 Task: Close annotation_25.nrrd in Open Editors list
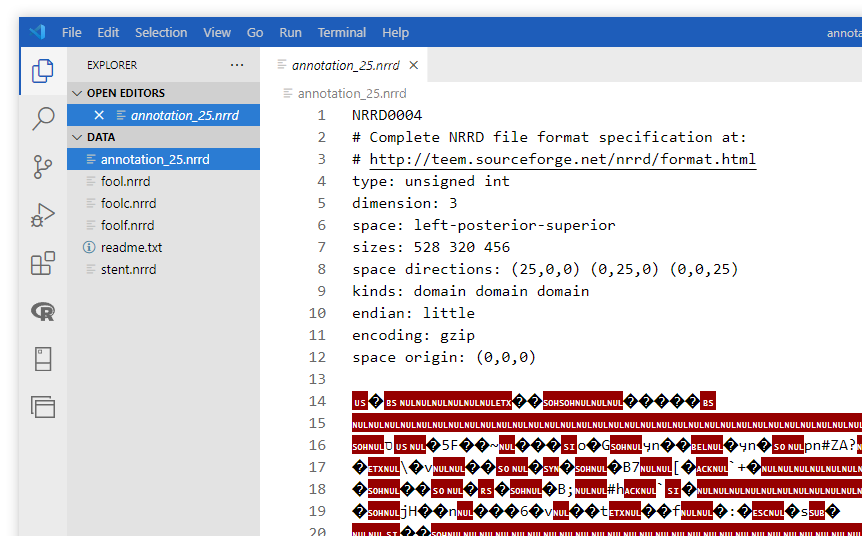[99, 115]
